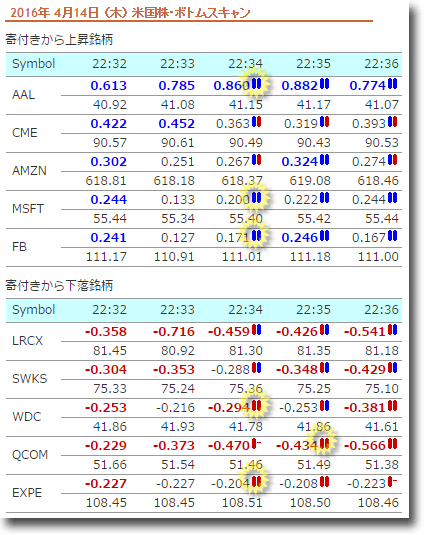Click the bar indicator beside AMZN 0.274
Image resolution: width=426 pixels, height=535 pixels.
393,160
